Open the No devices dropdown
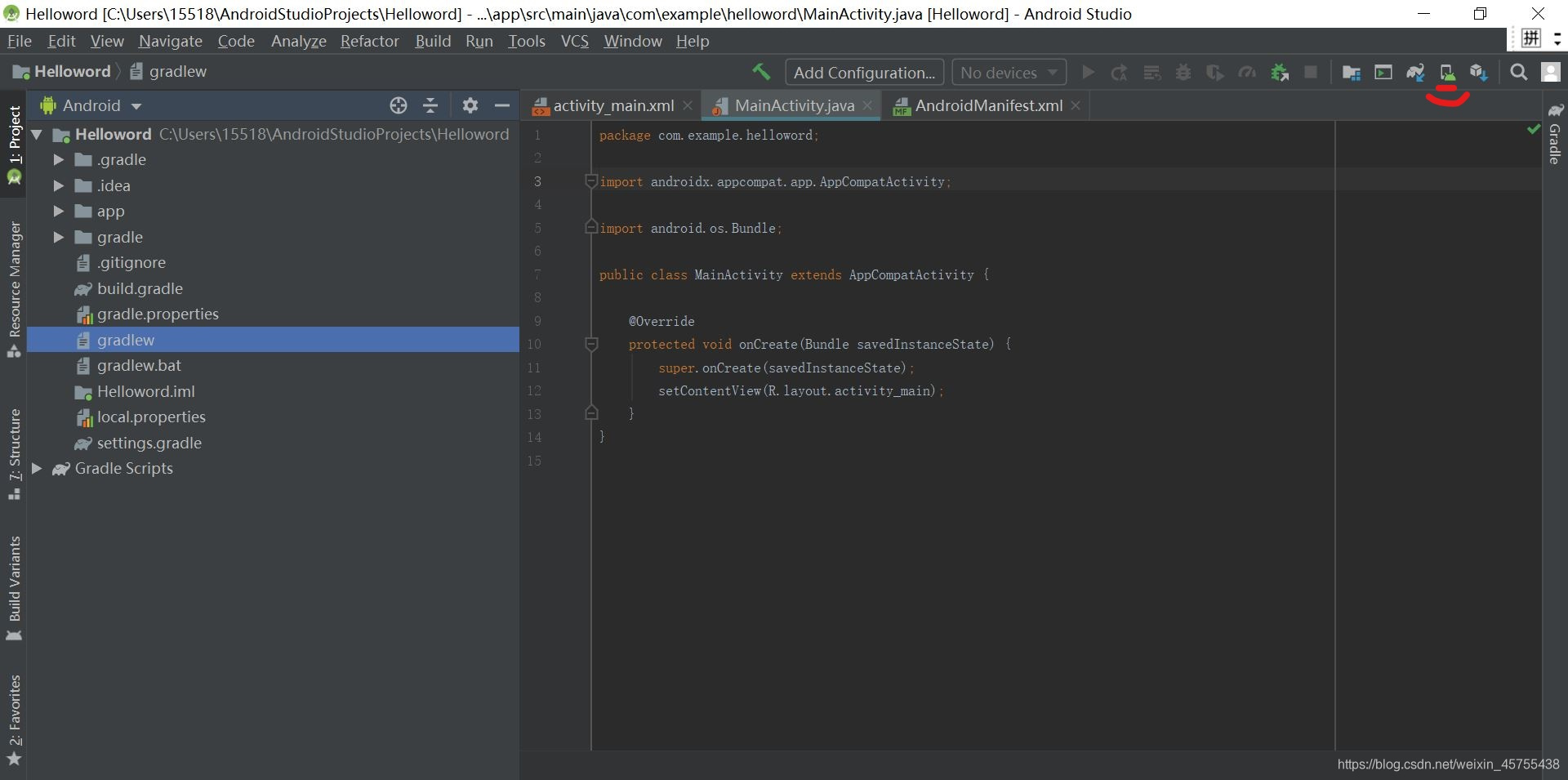The image size is (1568, 780). tap(1009, 73)
